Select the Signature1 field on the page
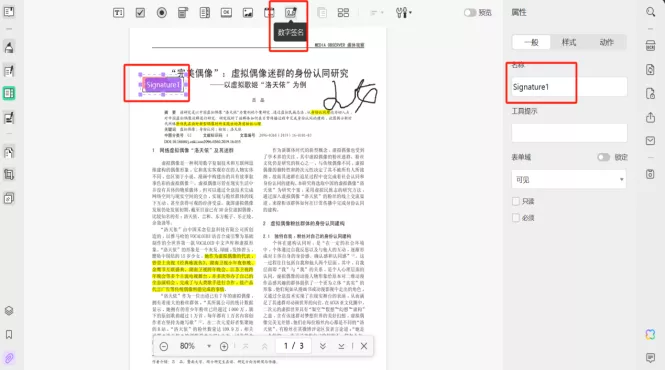This screenshot has height=370, width=665. pyautogui.click(x=163, y=84)
